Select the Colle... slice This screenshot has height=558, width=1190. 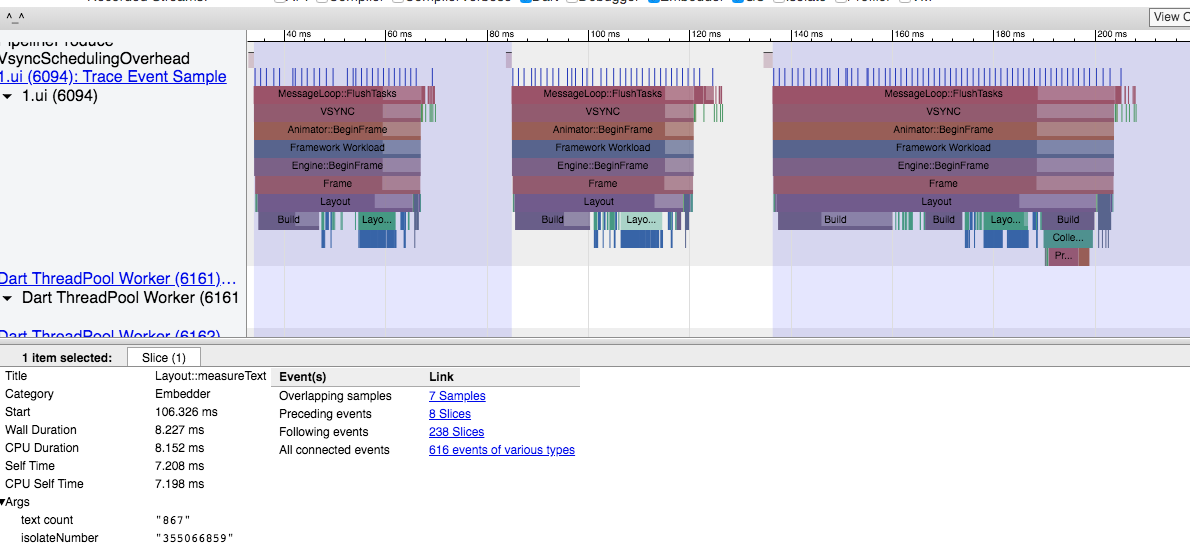pos(1068,238)
